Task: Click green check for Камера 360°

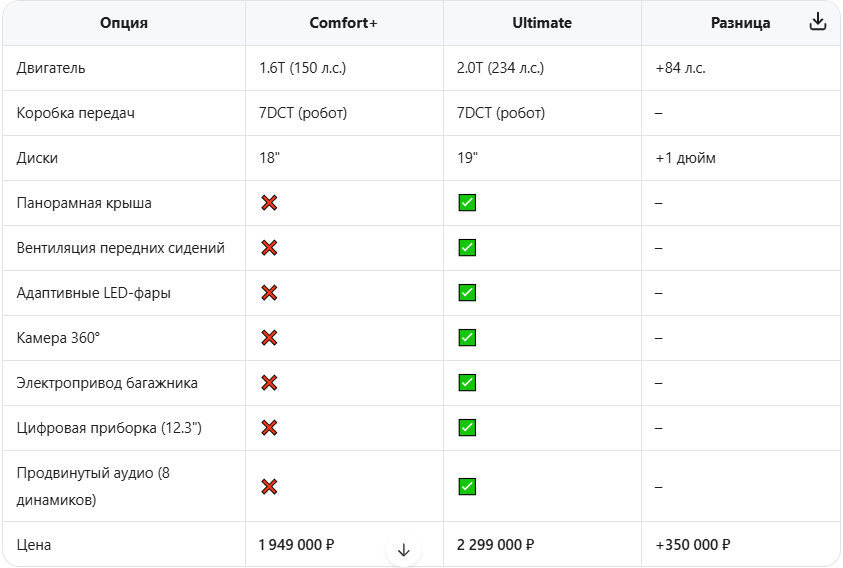Action: pos(467,338)
